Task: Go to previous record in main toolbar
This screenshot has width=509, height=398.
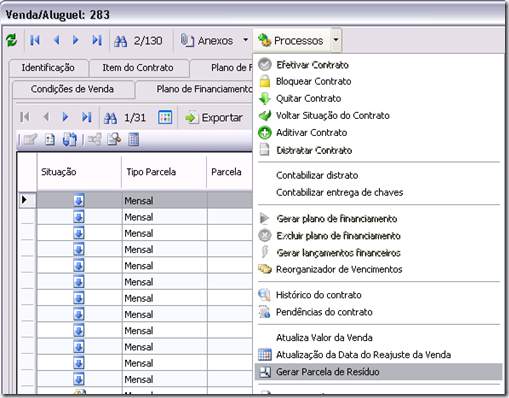Action: pyautogui.click(x=56, y=40)
